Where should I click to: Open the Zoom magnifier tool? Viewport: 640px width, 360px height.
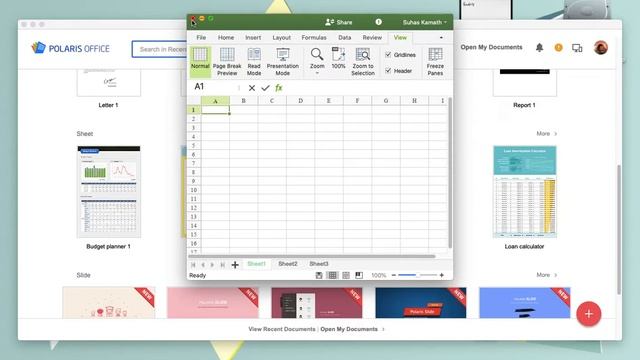(x=317, y=54)
